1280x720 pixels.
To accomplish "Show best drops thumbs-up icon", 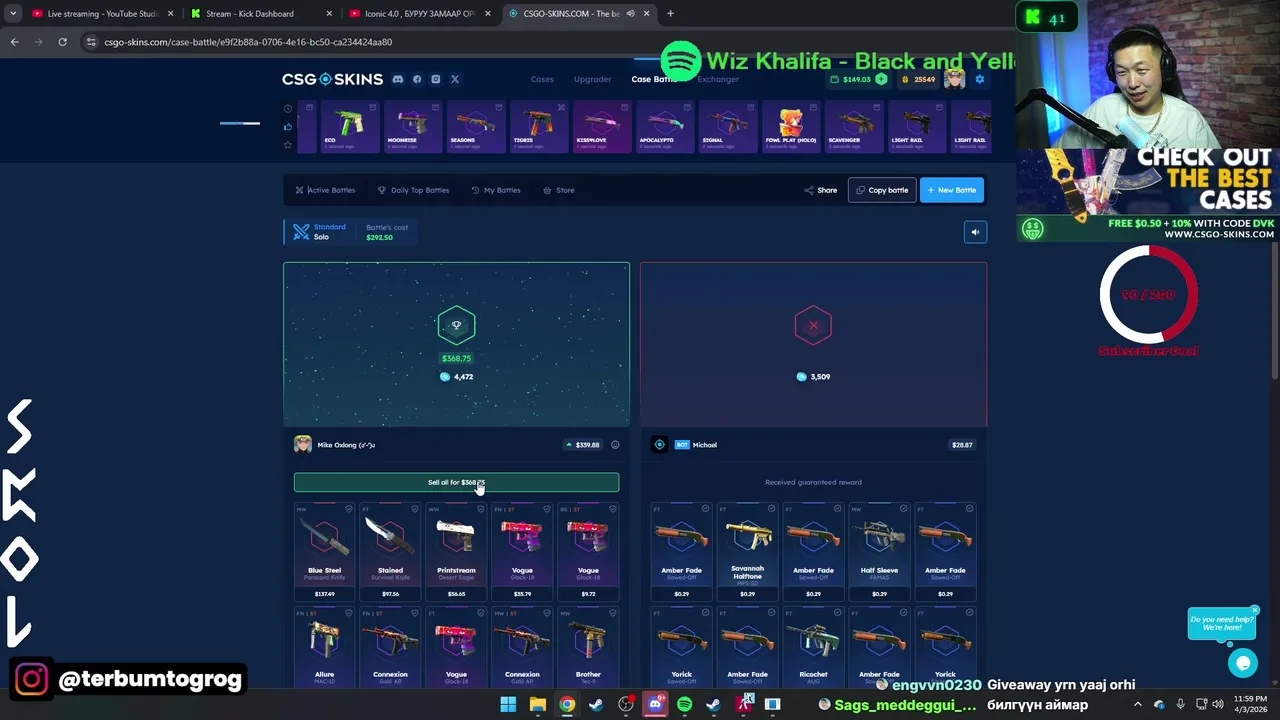I will click(288, 126).
